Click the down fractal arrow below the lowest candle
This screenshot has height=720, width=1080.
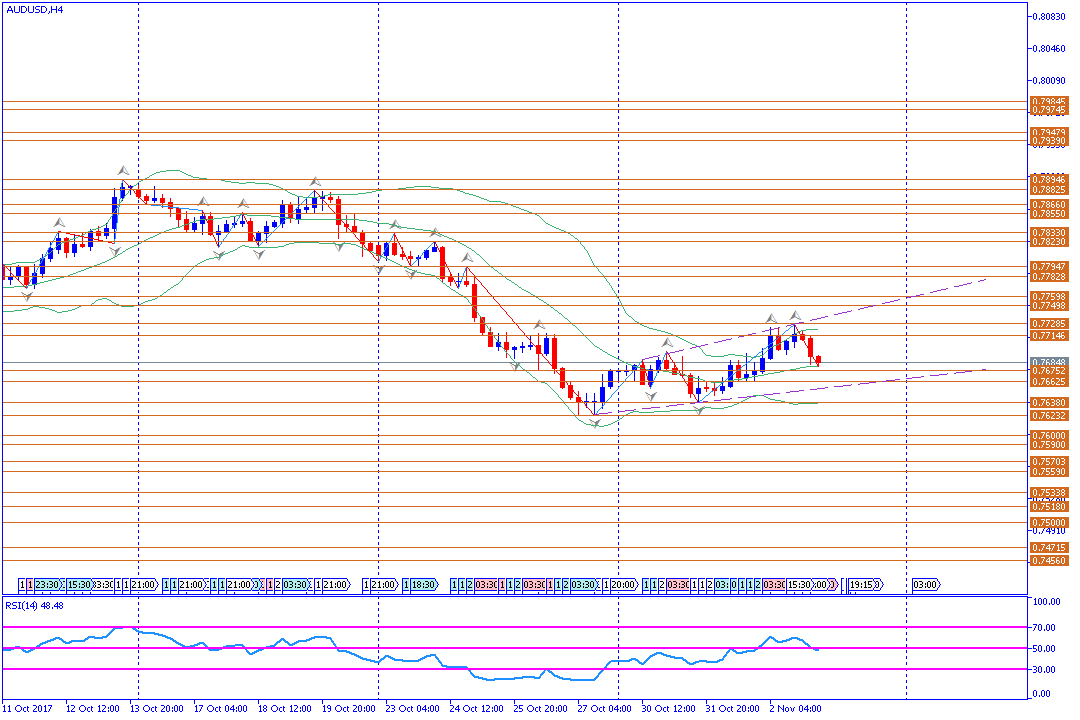coord(596,423)
